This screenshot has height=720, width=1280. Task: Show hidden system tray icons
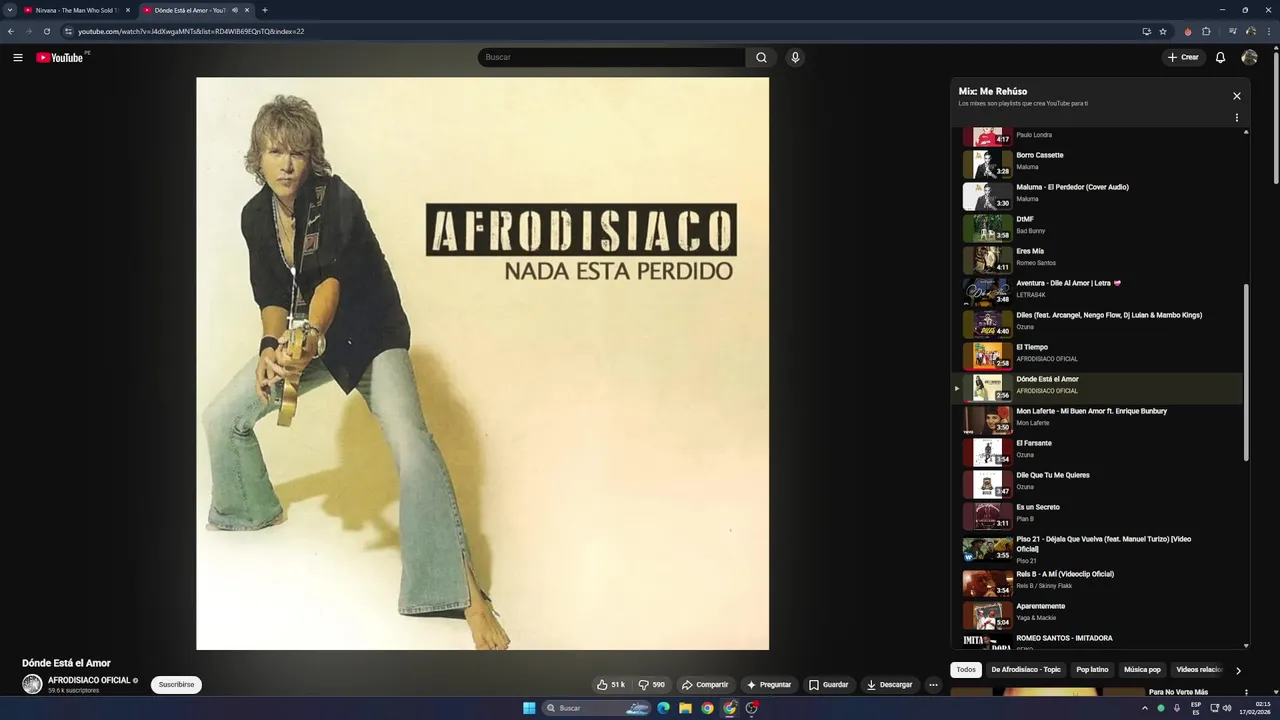[1145, 708]
